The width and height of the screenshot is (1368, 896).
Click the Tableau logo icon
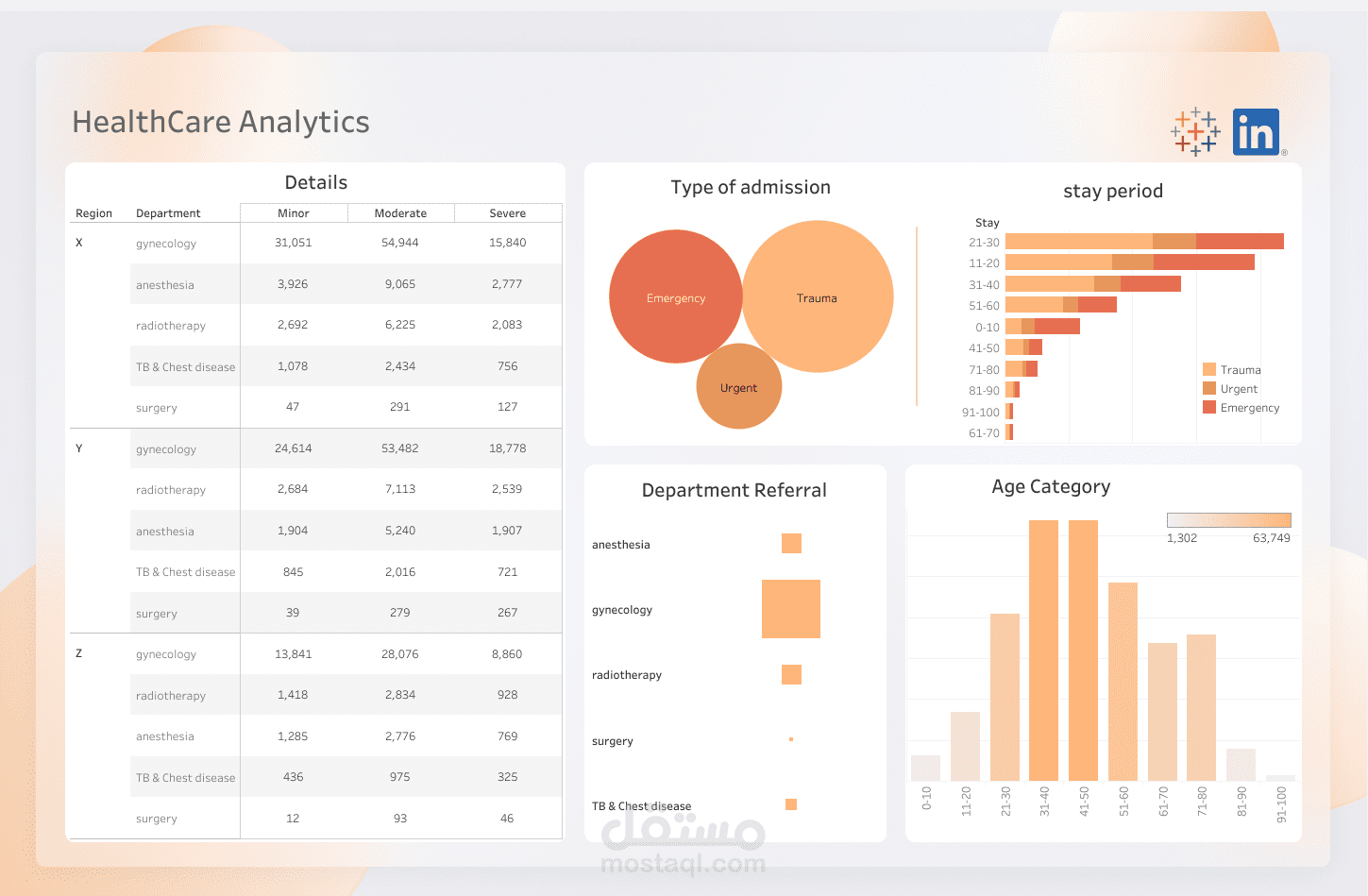(1195, 132)
